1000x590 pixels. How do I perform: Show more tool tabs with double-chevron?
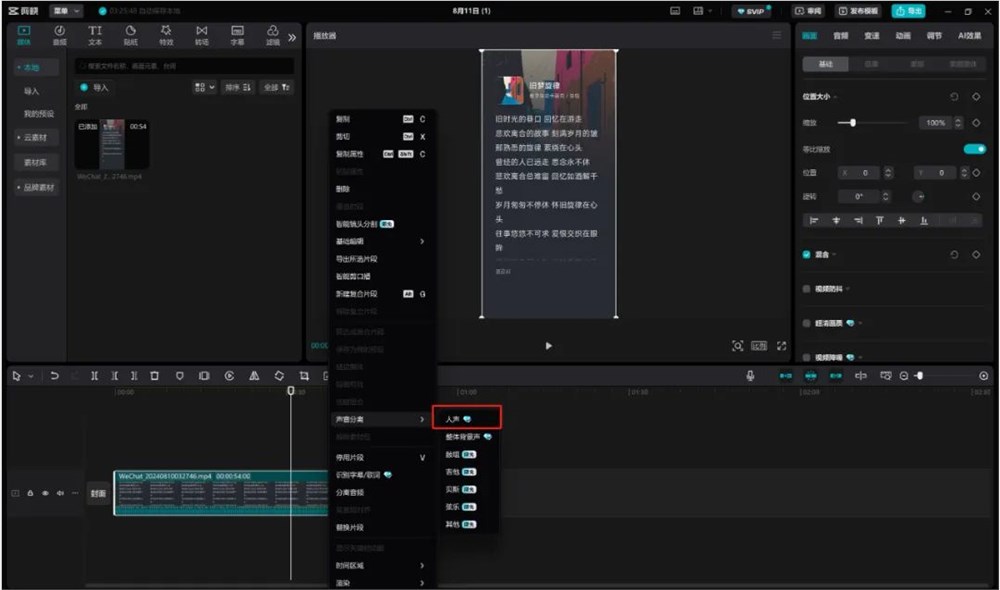click(x=292, y=38)
